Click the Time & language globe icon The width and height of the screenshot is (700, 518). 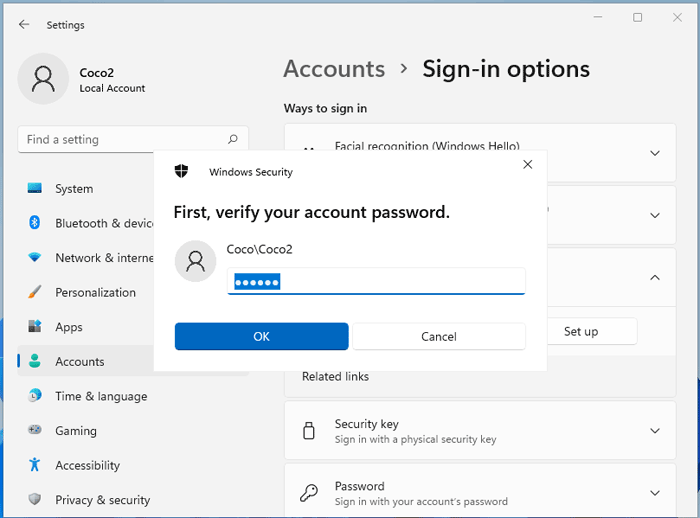(x=34, y=395)
